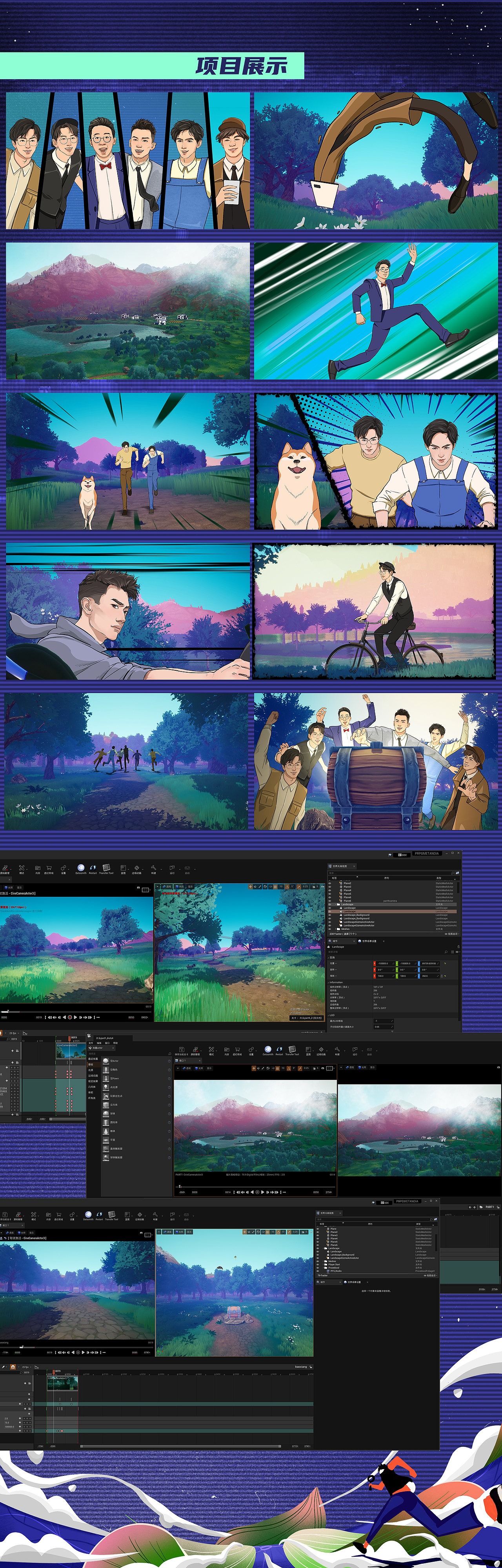Collapse Information section in top details panel
This screenshot has width=502, height=1568.
(328, 982)
